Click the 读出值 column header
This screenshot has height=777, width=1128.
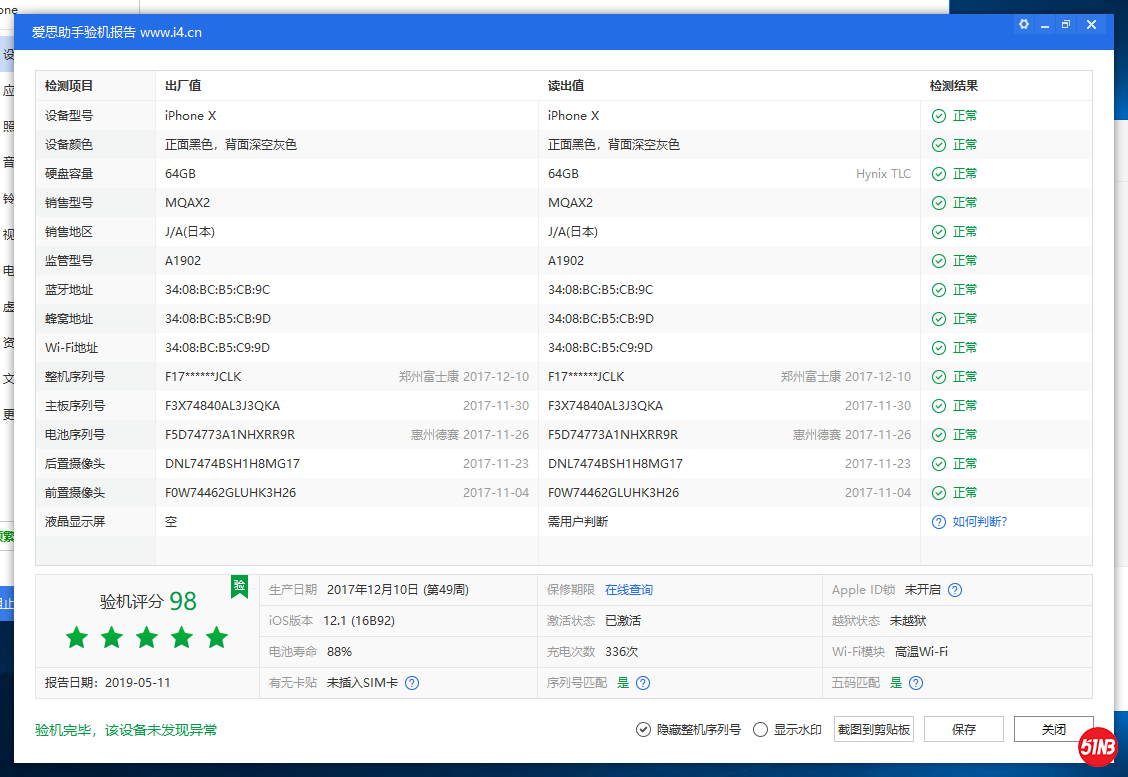click(x=566, y=86)
